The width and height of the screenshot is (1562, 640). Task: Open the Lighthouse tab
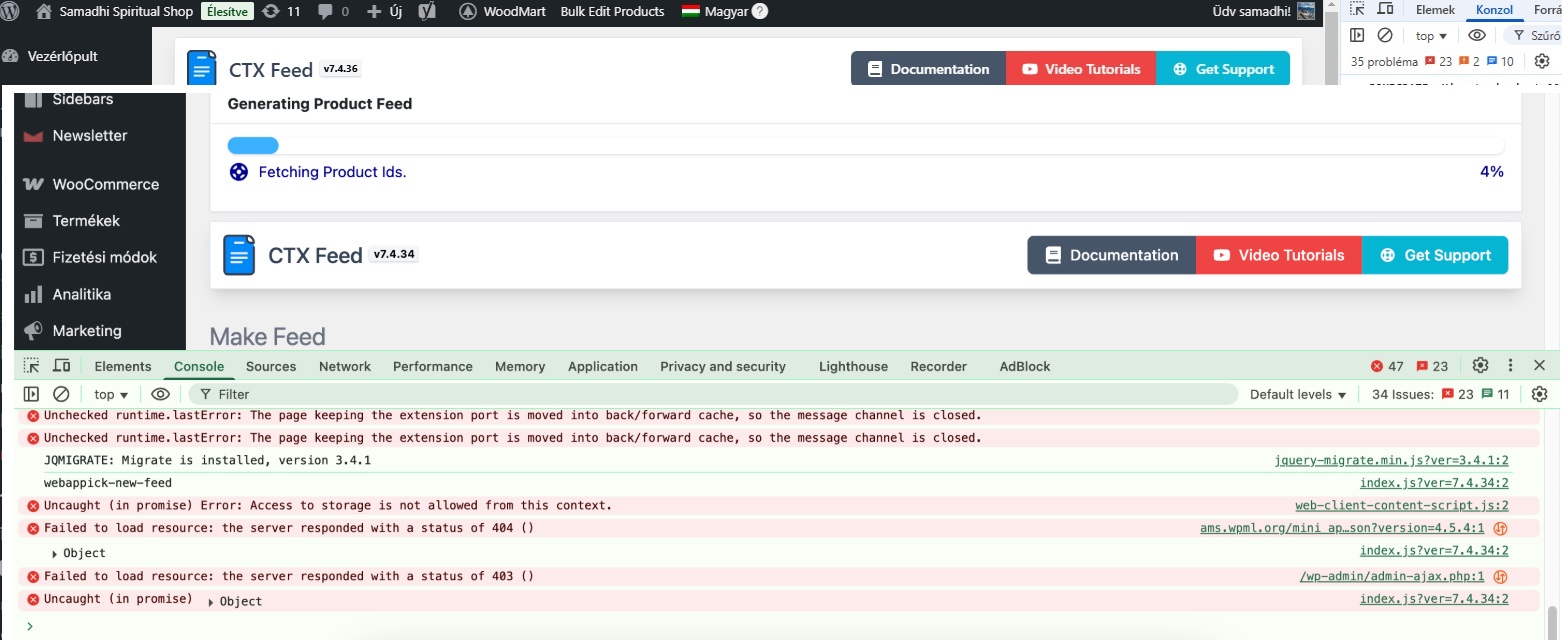[x=853, y=366]
